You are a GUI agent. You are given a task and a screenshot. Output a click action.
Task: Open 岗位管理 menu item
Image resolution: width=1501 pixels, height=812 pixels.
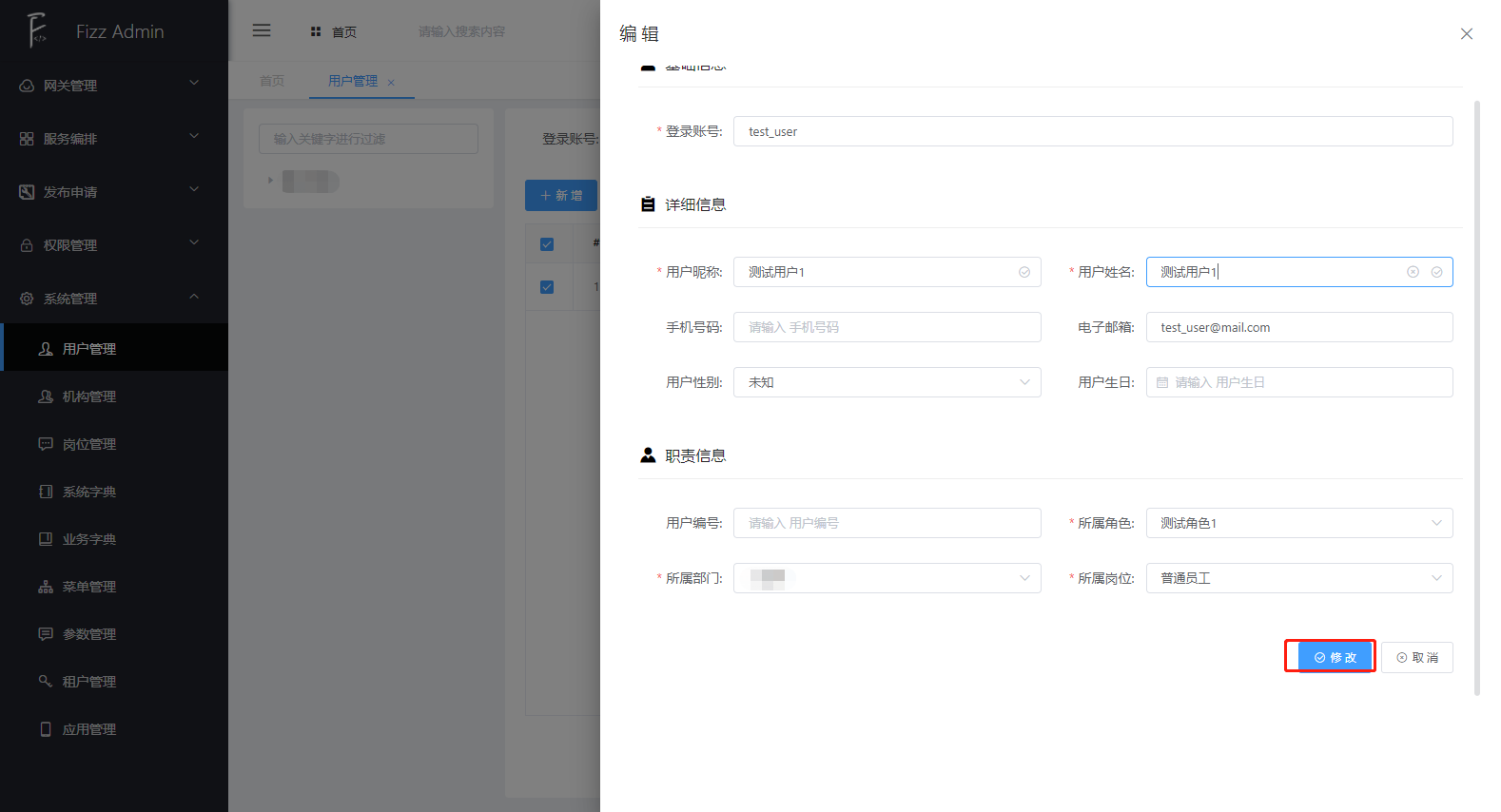(114, 444)
